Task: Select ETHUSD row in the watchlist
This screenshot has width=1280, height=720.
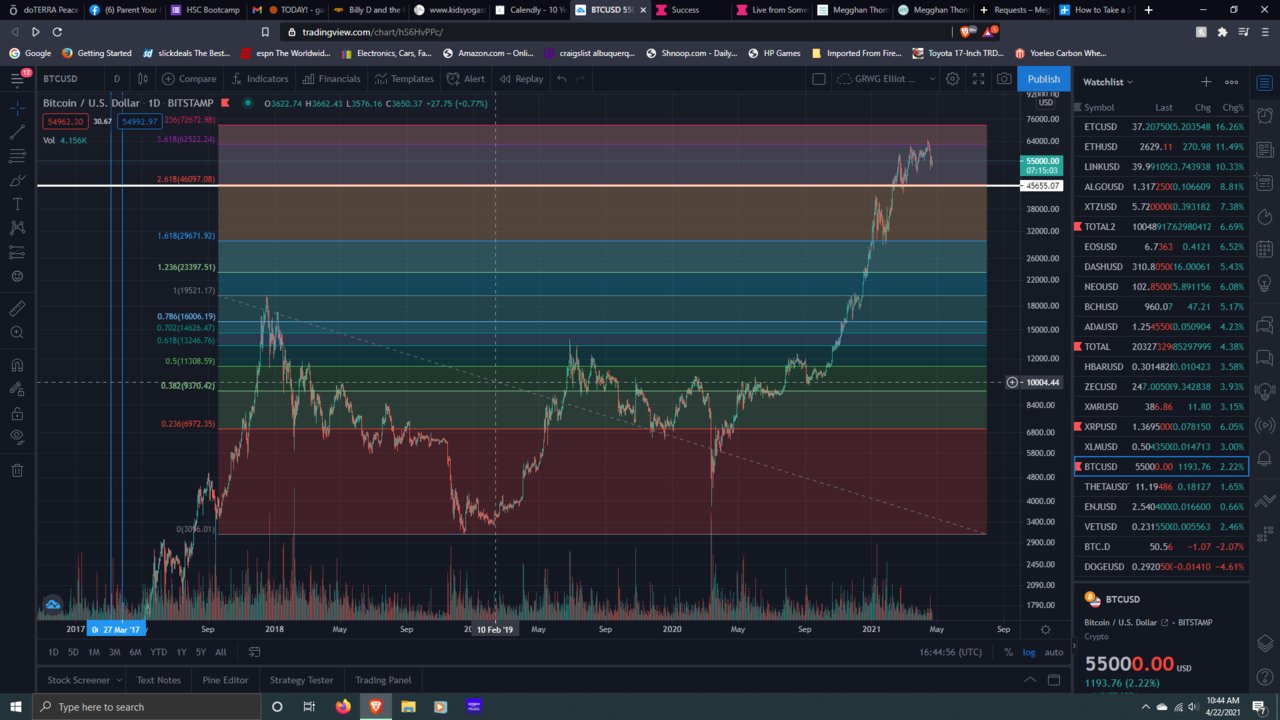Action: [1161, 147]
